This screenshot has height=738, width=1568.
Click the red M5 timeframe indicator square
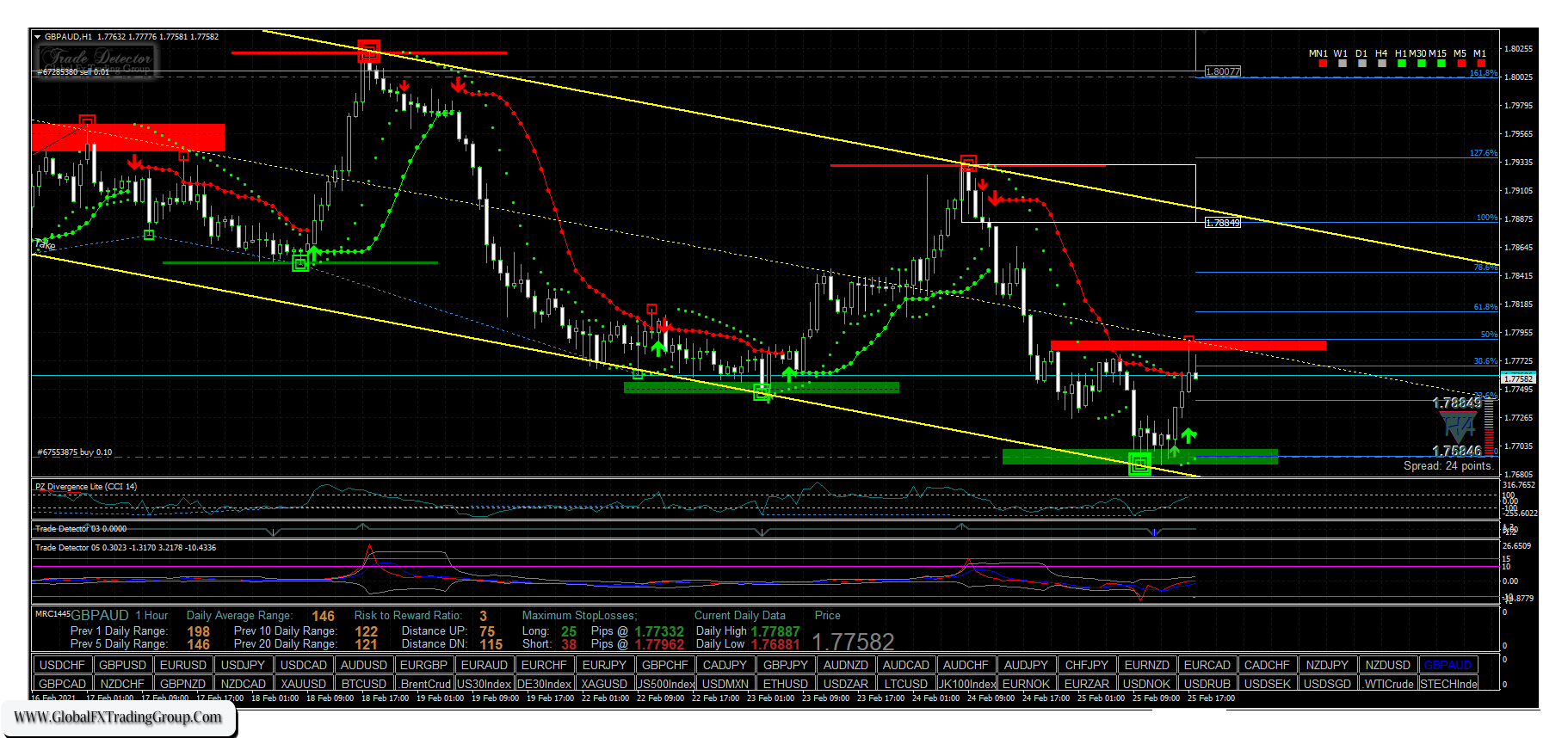pos(1461,64)
